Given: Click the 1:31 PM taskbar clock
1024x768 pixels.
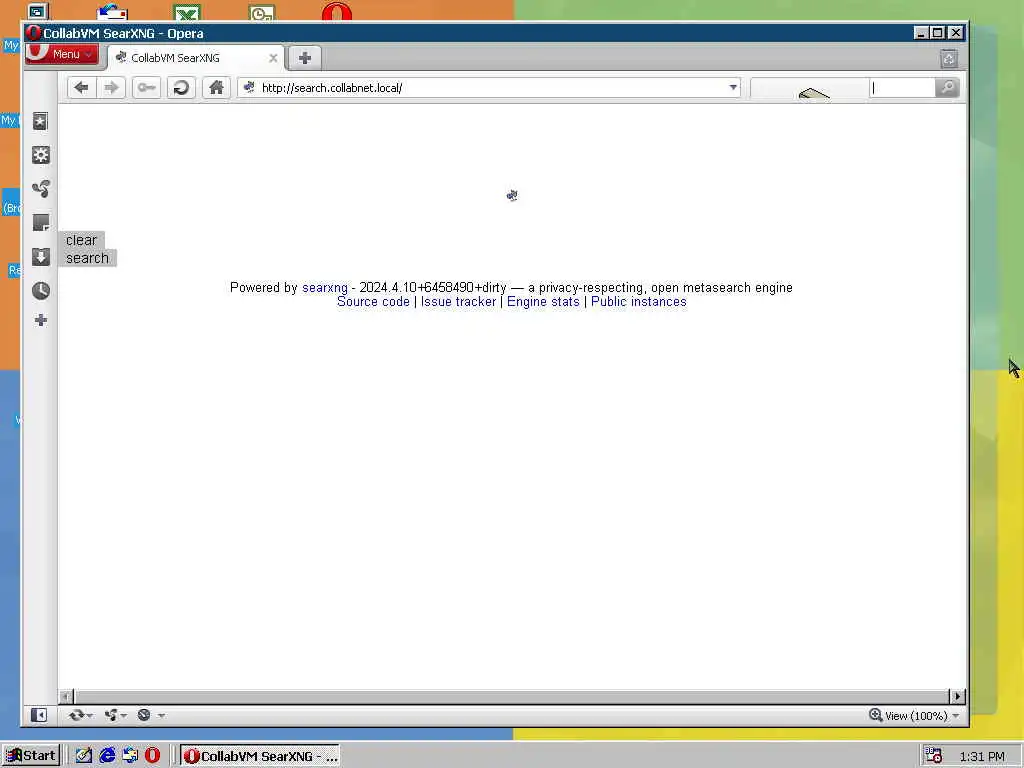Looking at the screenshot, I should [982, 756].
